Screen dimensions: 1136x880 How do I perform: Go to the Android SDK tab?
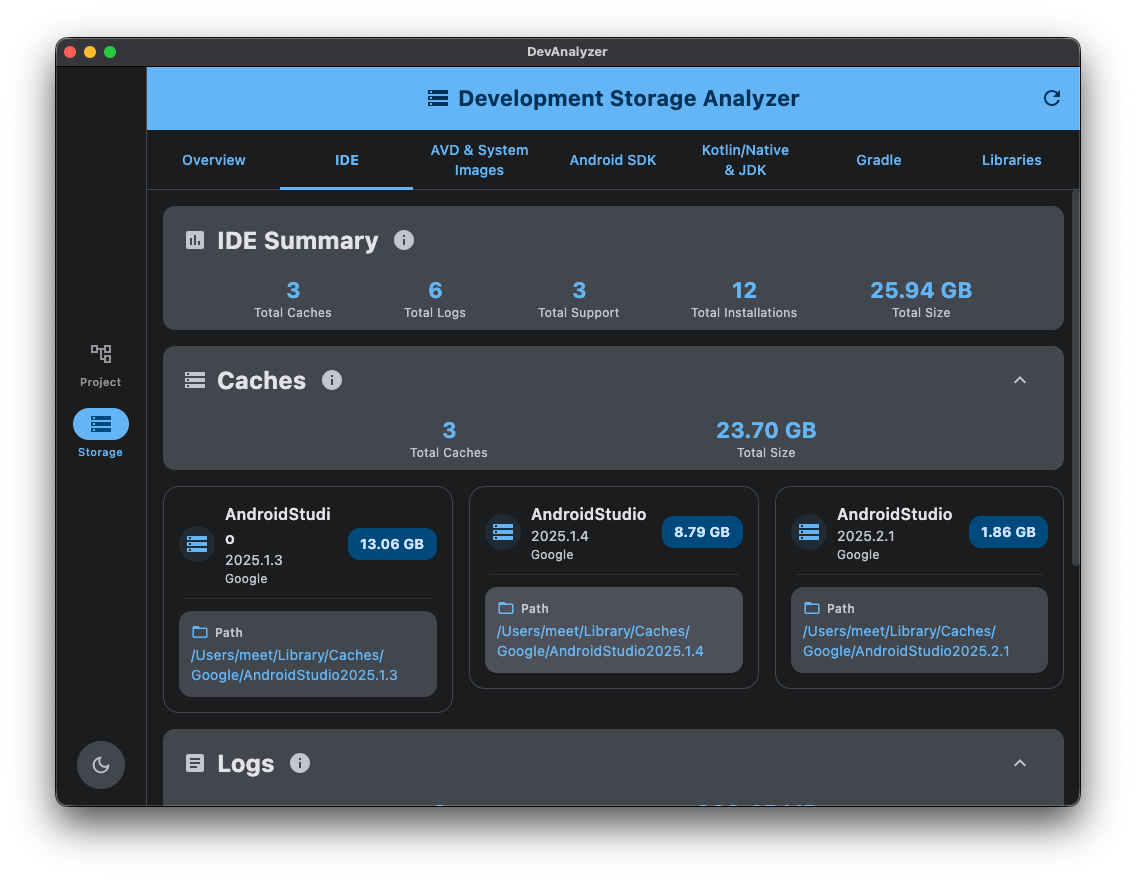tap(612, 160)
